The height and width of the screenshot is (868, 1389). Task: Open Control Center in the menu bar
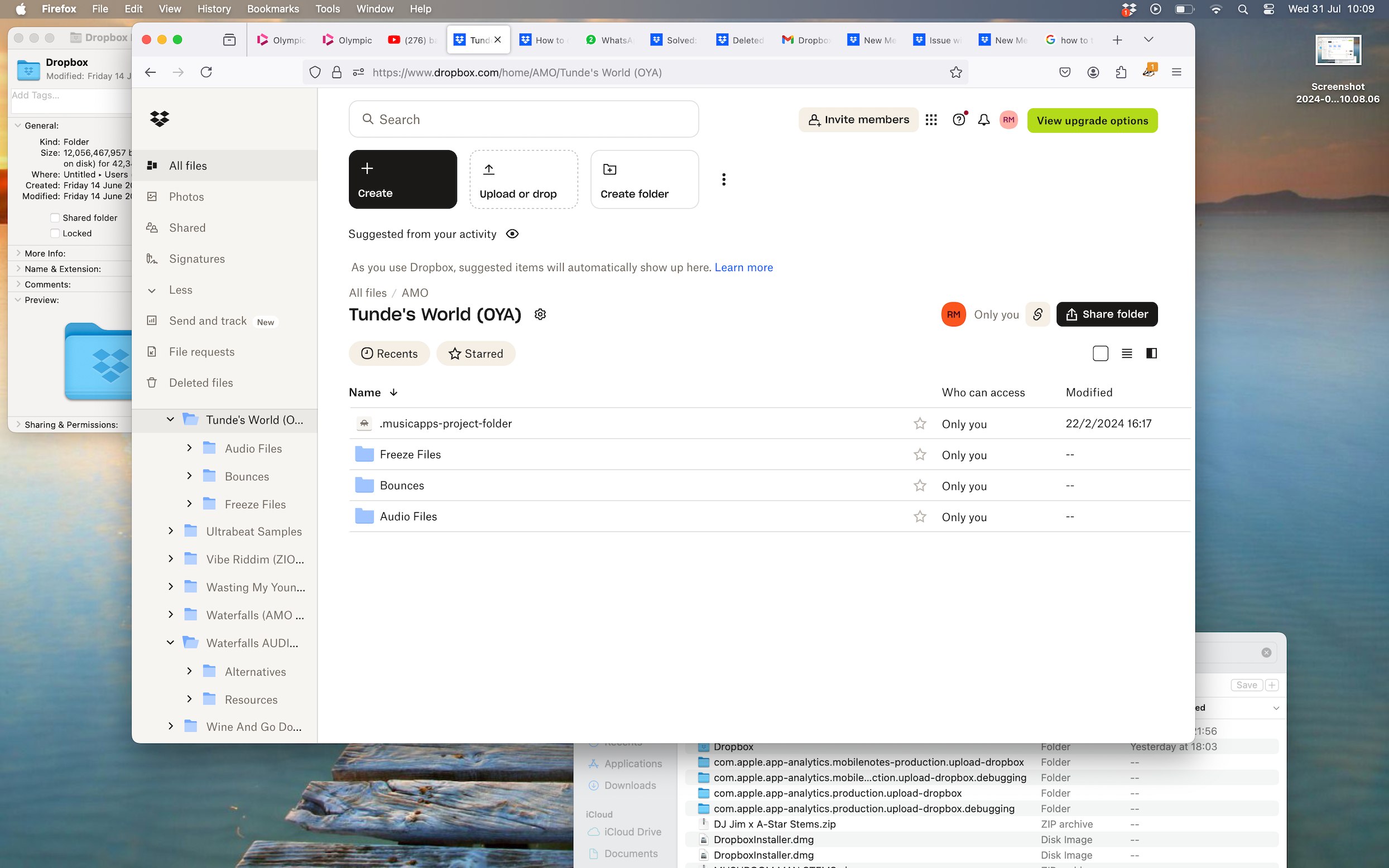[x=1268, y=9]
